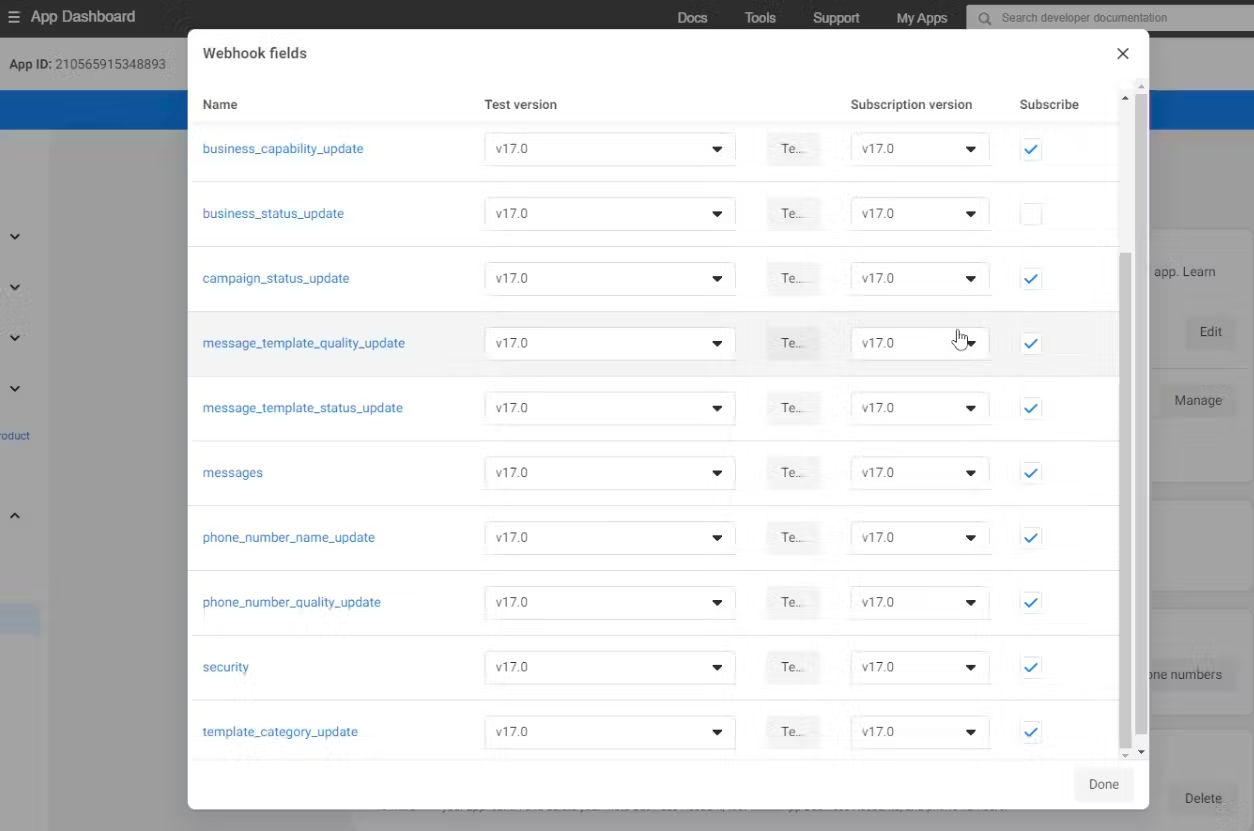
Task: Uncheck subscribe for security
Action: pyautogui.click(x=1031, y=667)
